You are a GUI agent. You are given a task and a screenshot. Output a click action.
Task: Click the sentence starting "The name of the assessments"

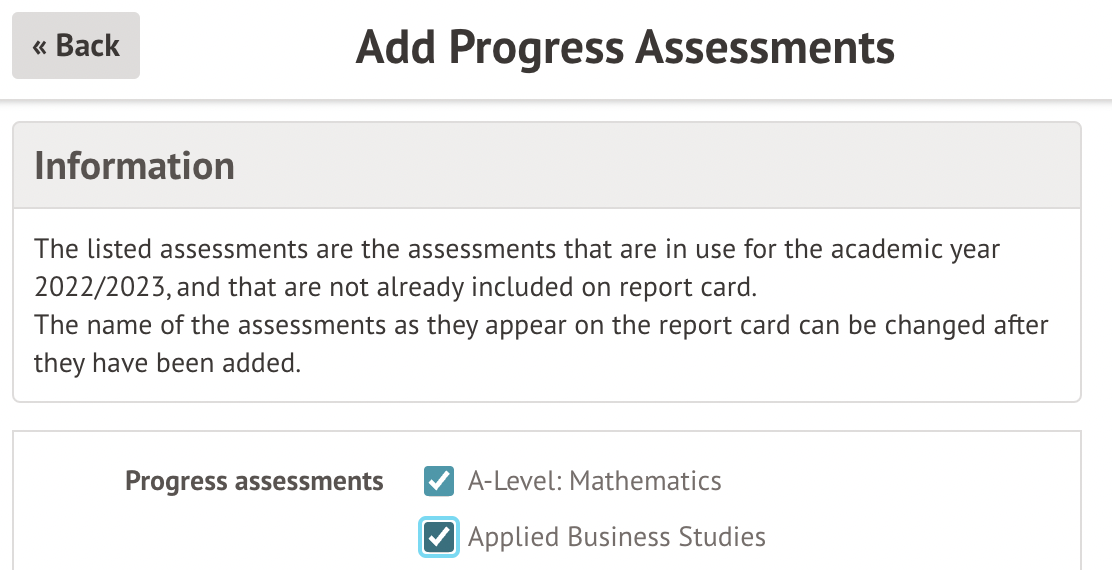[540, 325]
